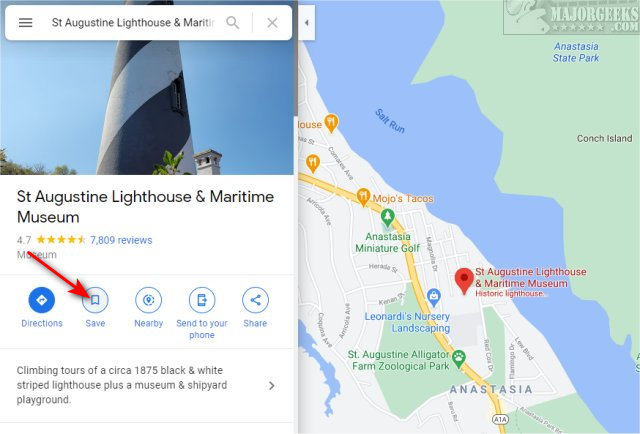Click the magnifying glass search icon
The image size is (640, 434).
[x=233, y=22]
